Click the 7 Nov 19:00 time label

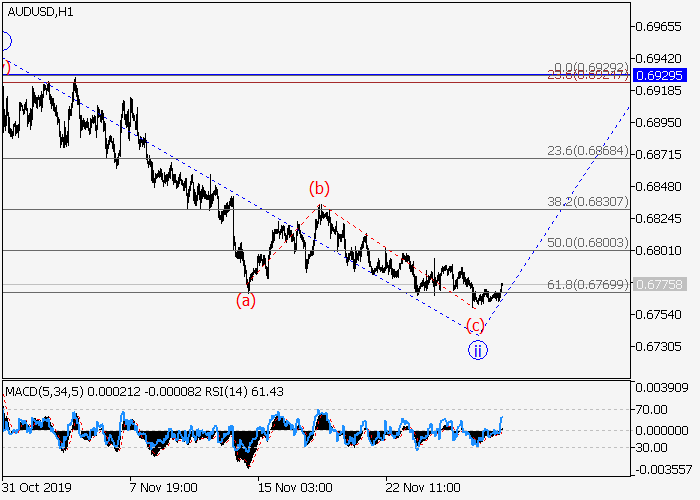[163, 487]
